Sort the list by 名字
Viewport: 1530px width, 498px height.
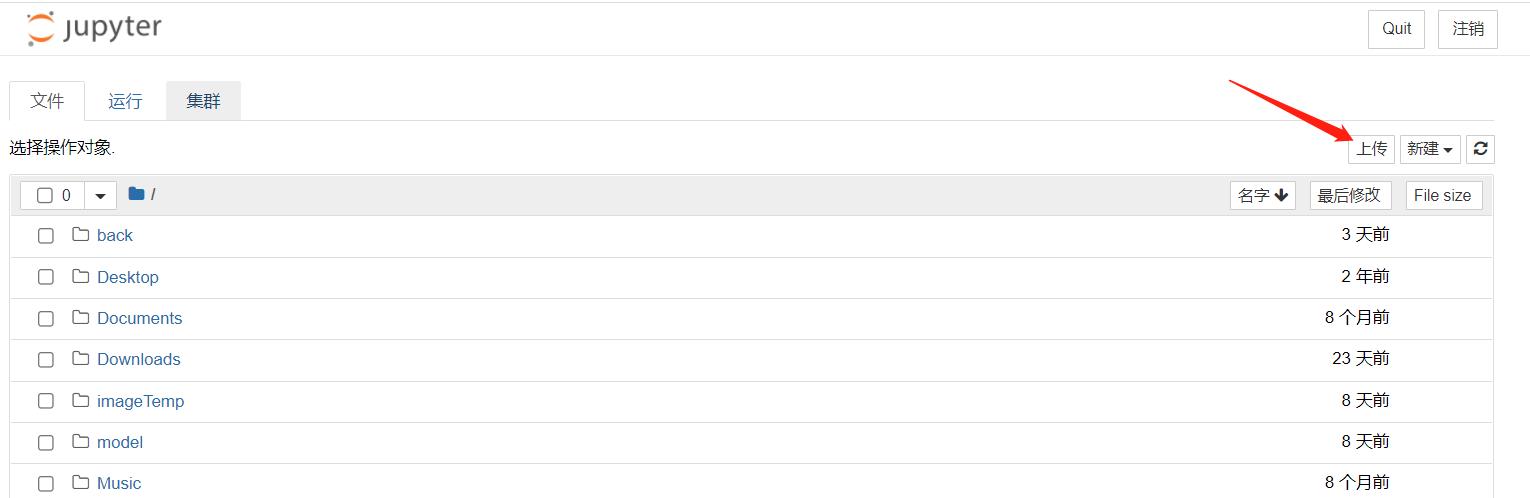coord(1263,195)
